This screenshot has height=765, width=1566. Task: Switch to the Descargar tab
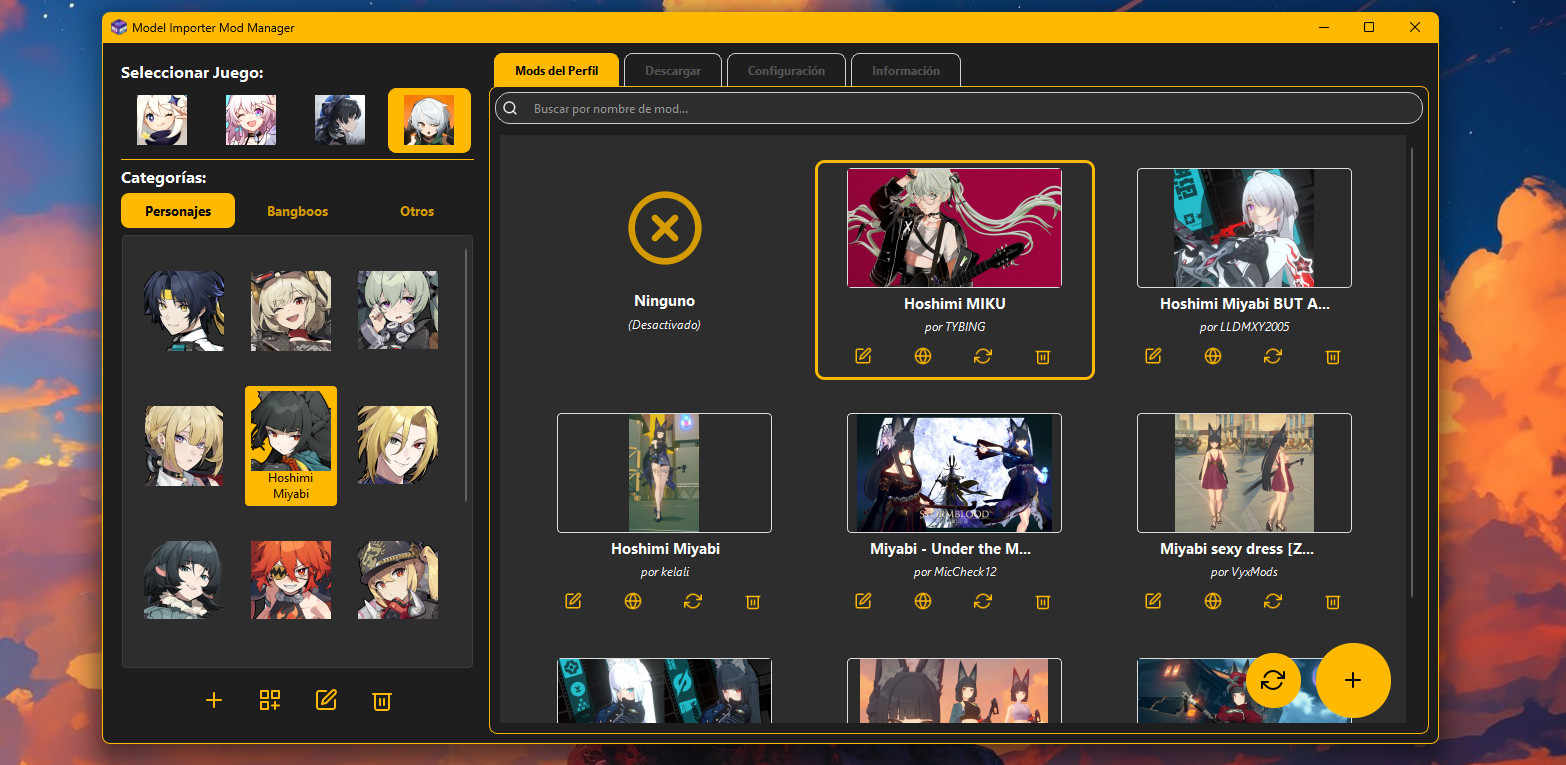672,70
